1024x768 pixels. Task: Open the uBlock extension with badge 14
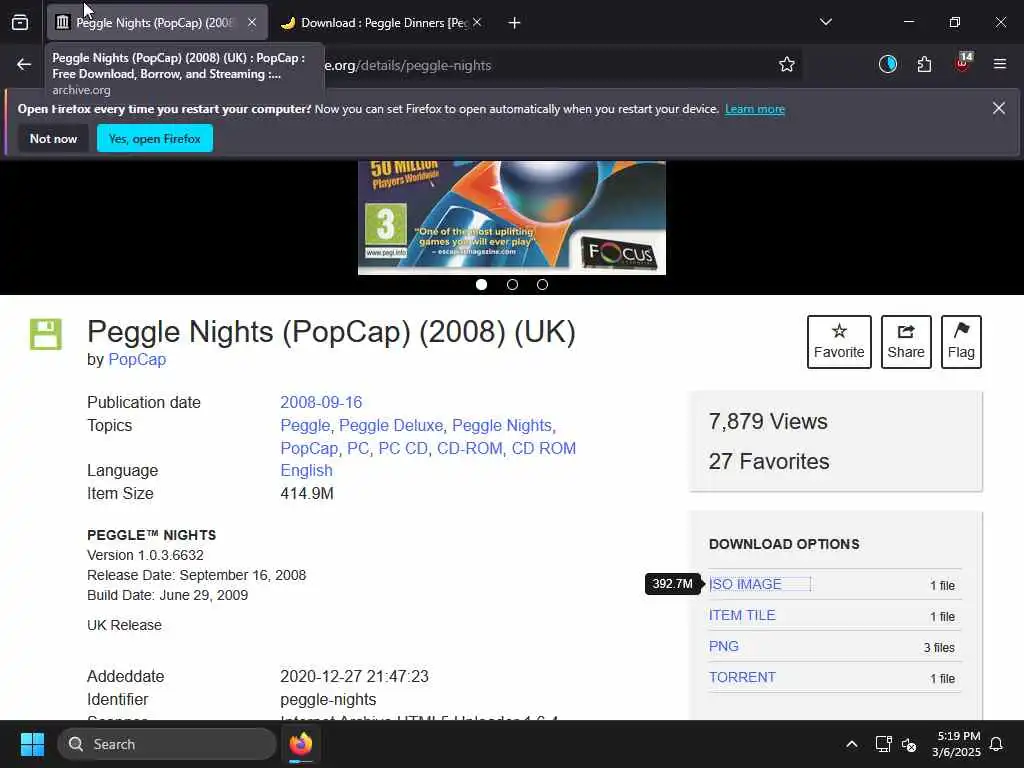point(963,63)
